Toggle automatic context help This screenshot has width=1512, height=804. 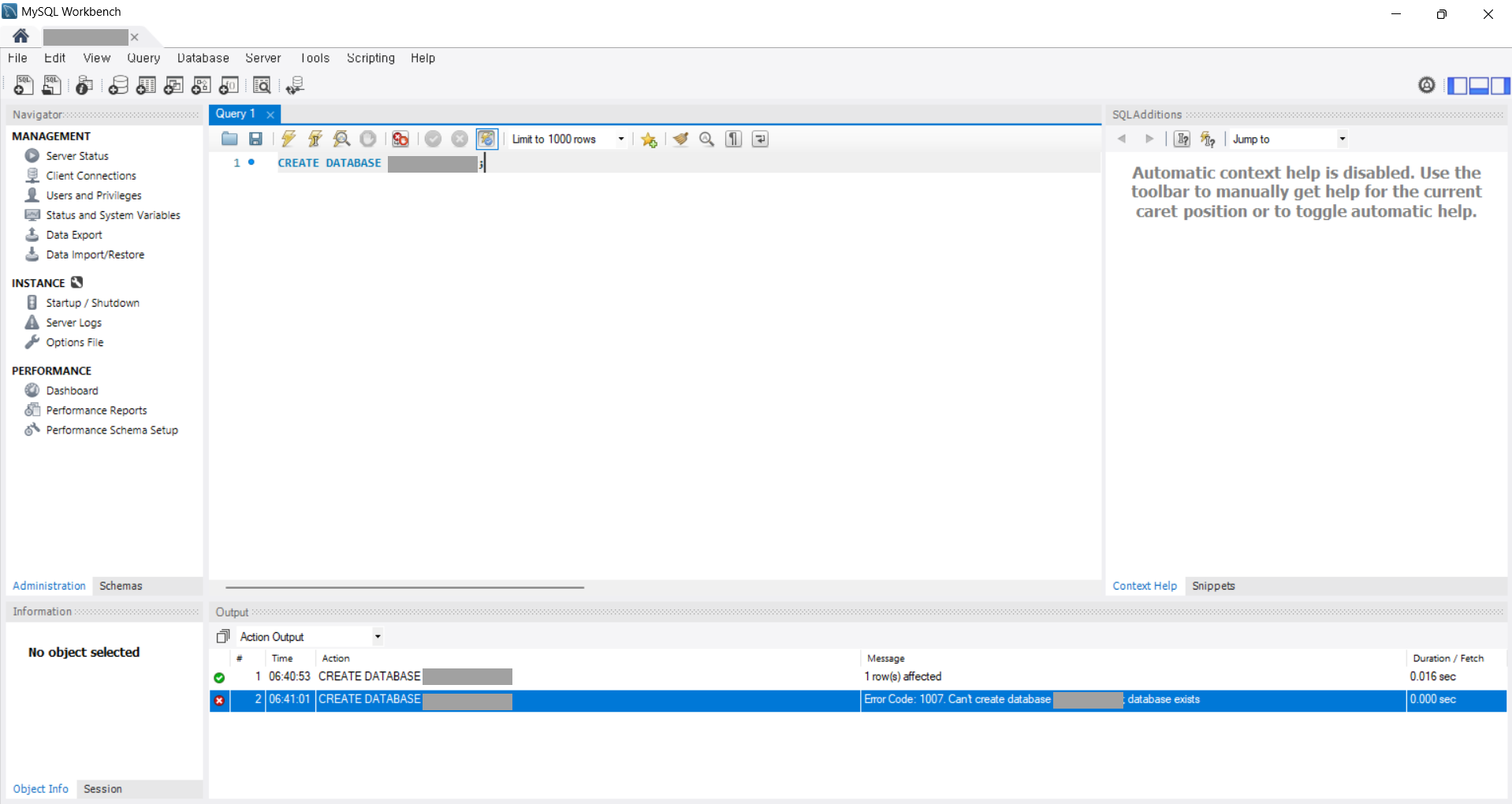click(1208, 140)
